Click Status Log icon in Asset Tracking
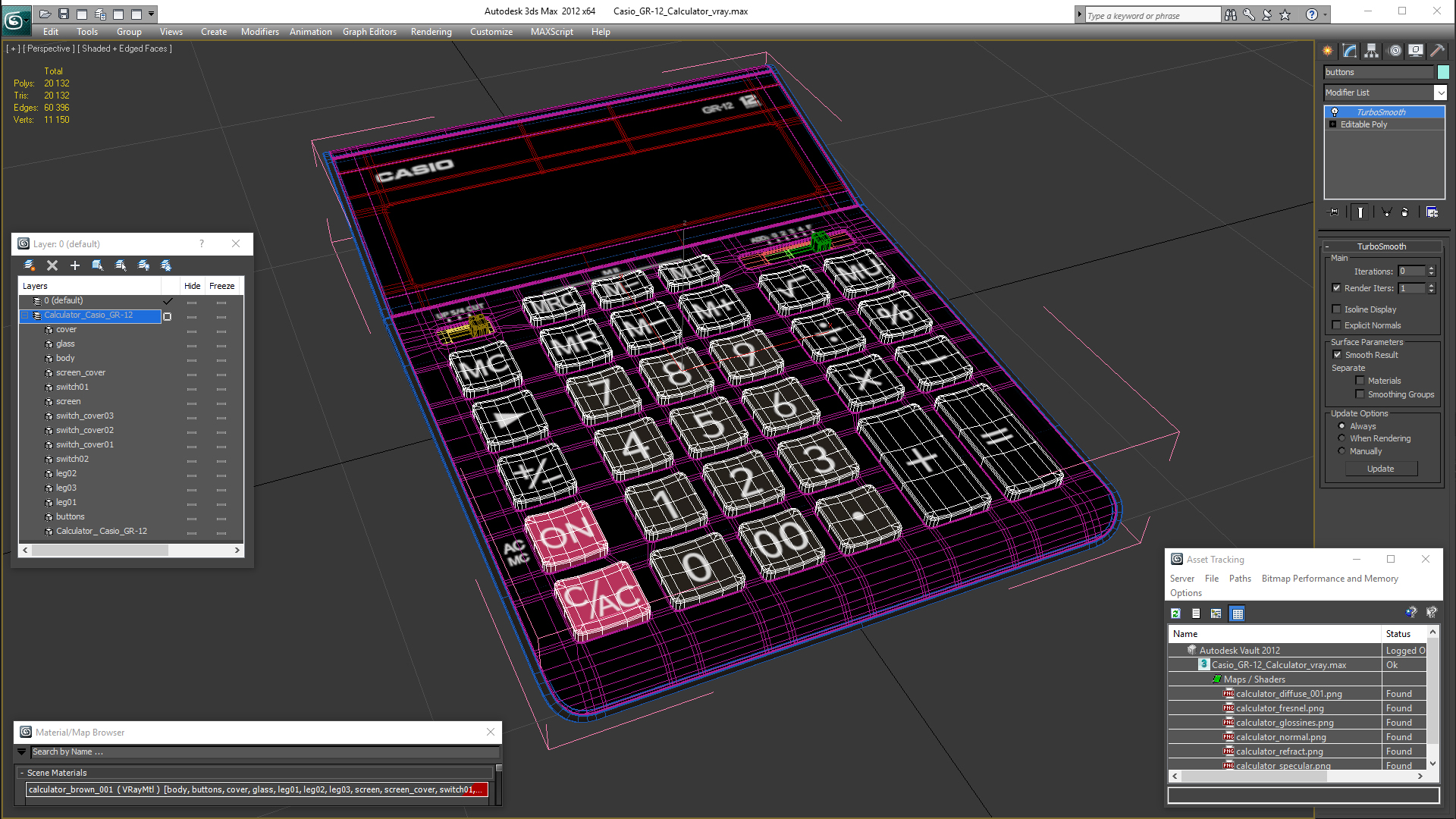1456x819 pixels. [x=1196, y=613]
